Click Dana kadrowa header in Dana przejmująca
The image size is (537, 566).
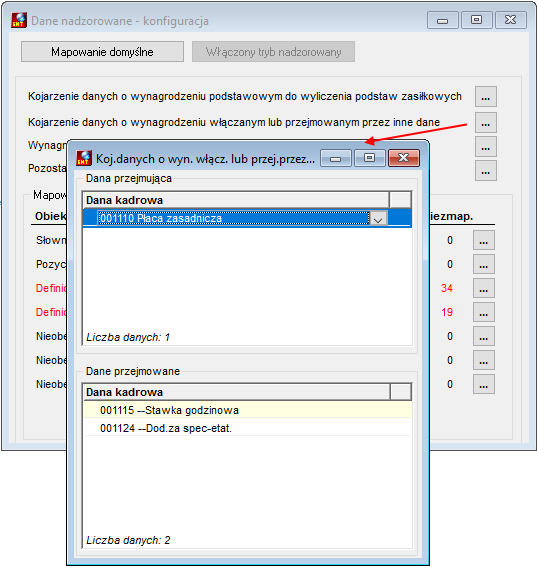(236, 200)
